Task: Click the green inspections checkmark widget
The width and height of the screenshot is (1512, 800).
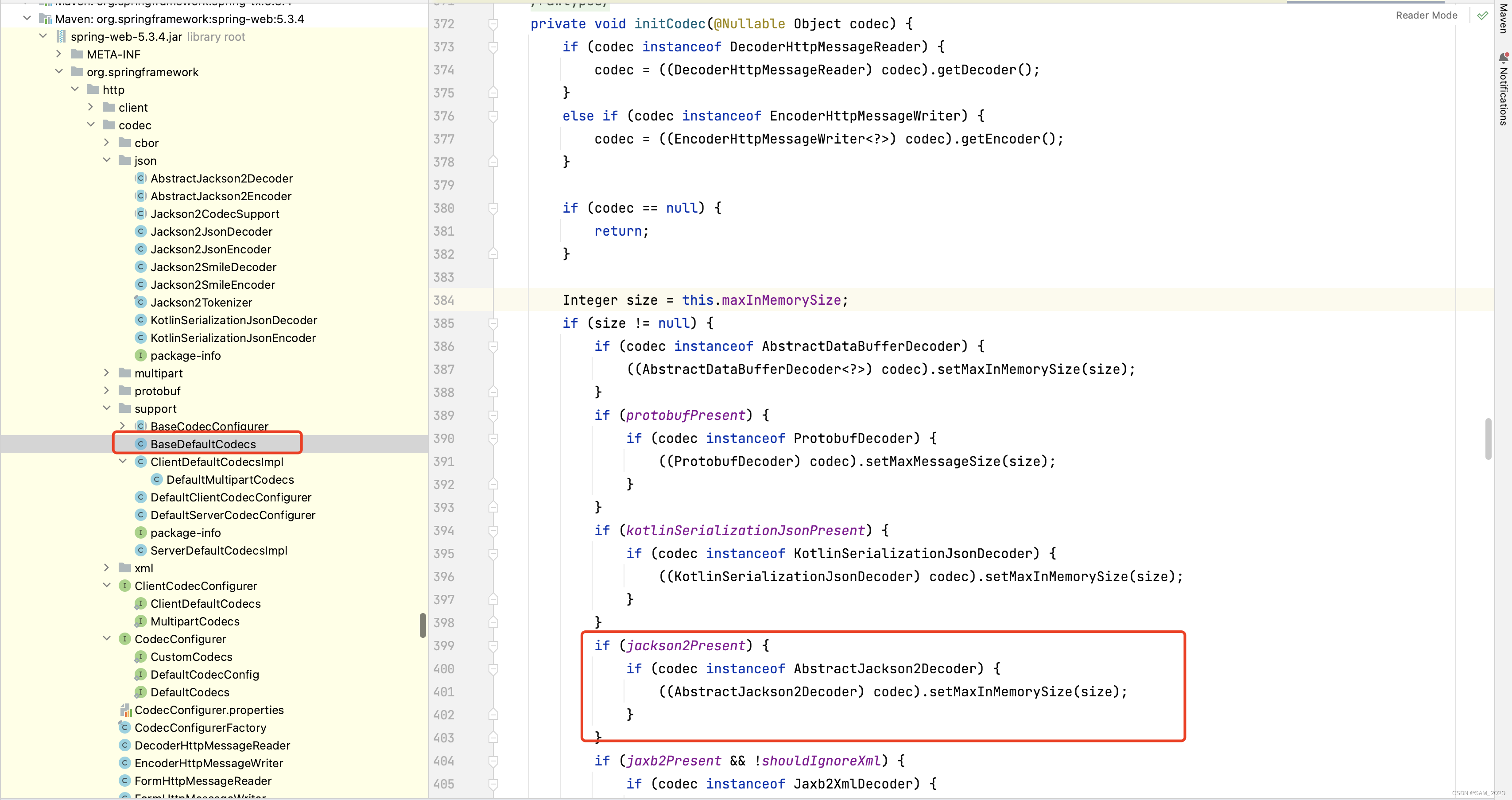Action: [1483, 15]
